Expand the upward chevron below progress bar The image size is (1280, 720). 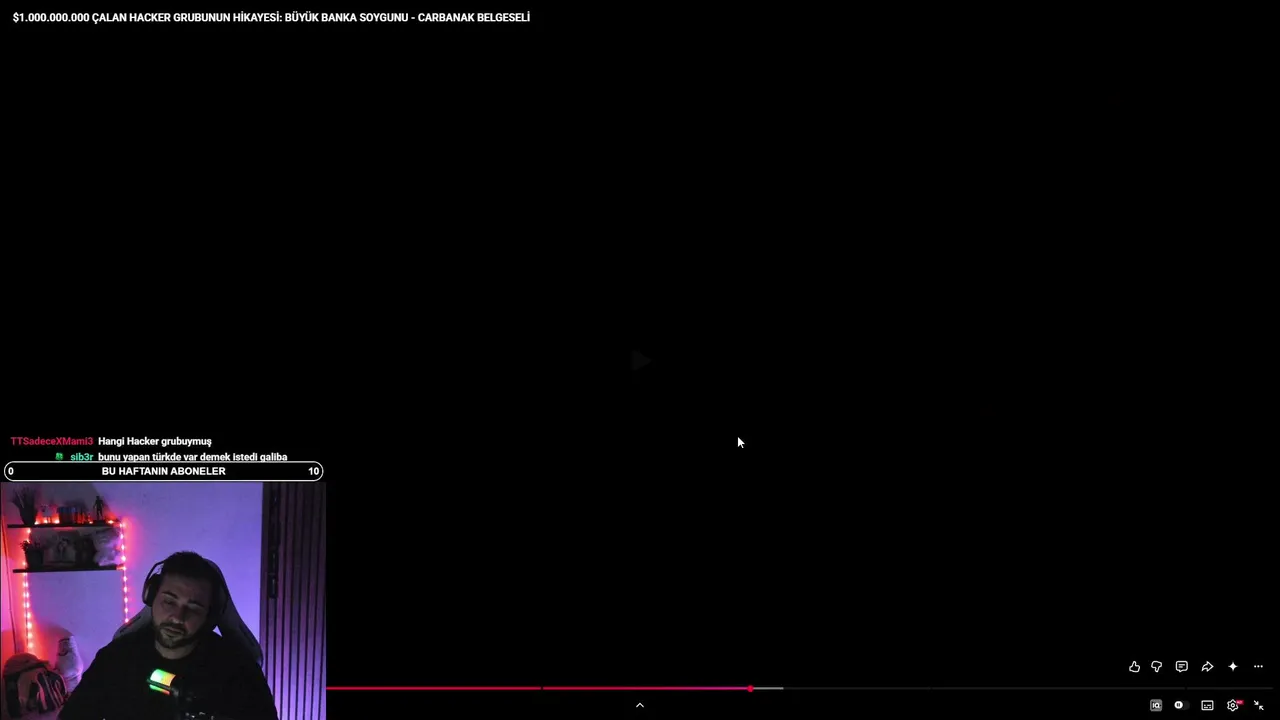click(x=640, y=705)
